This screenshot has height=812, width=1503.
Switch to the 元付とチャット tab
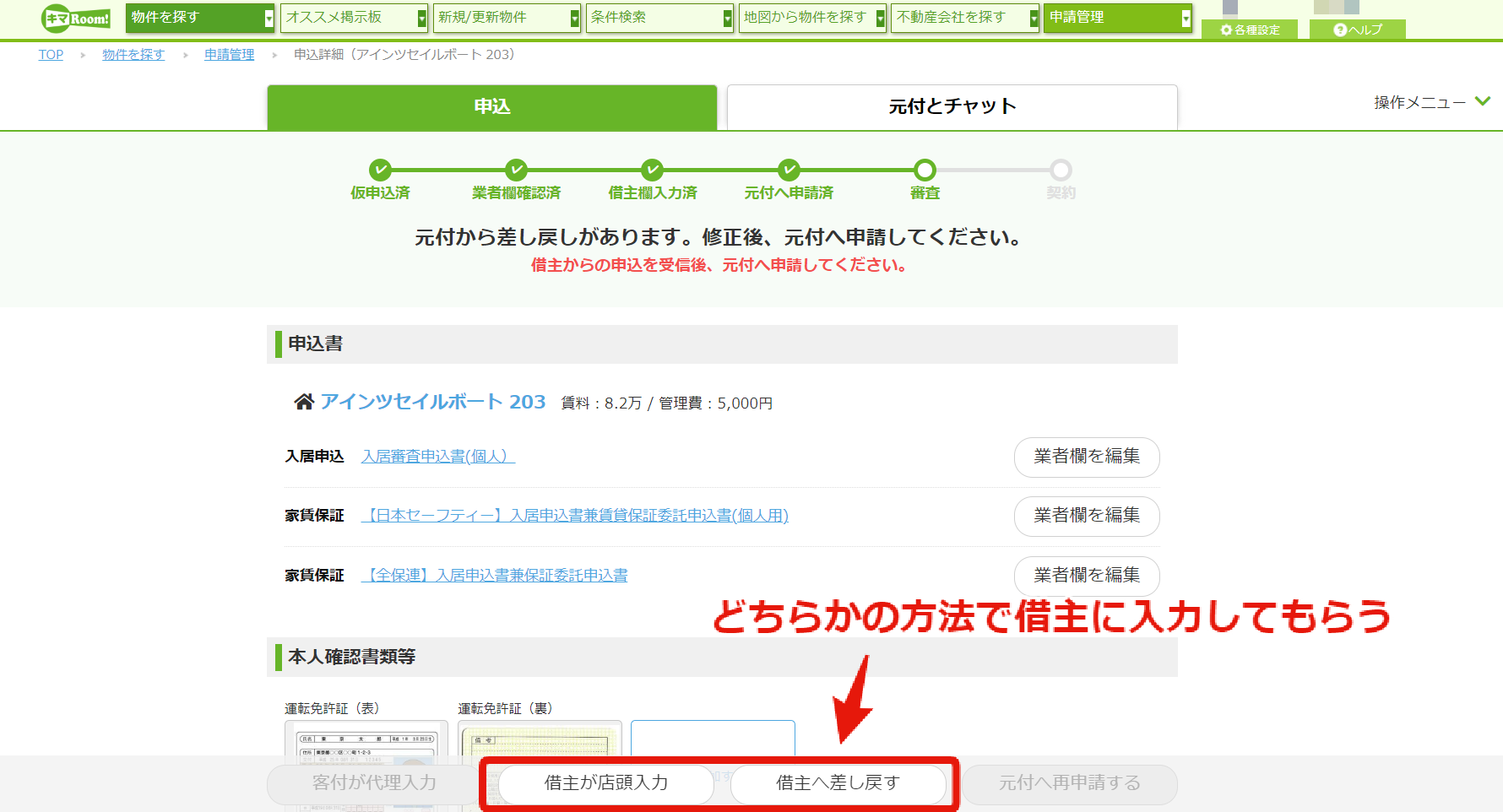coord(952,107)
